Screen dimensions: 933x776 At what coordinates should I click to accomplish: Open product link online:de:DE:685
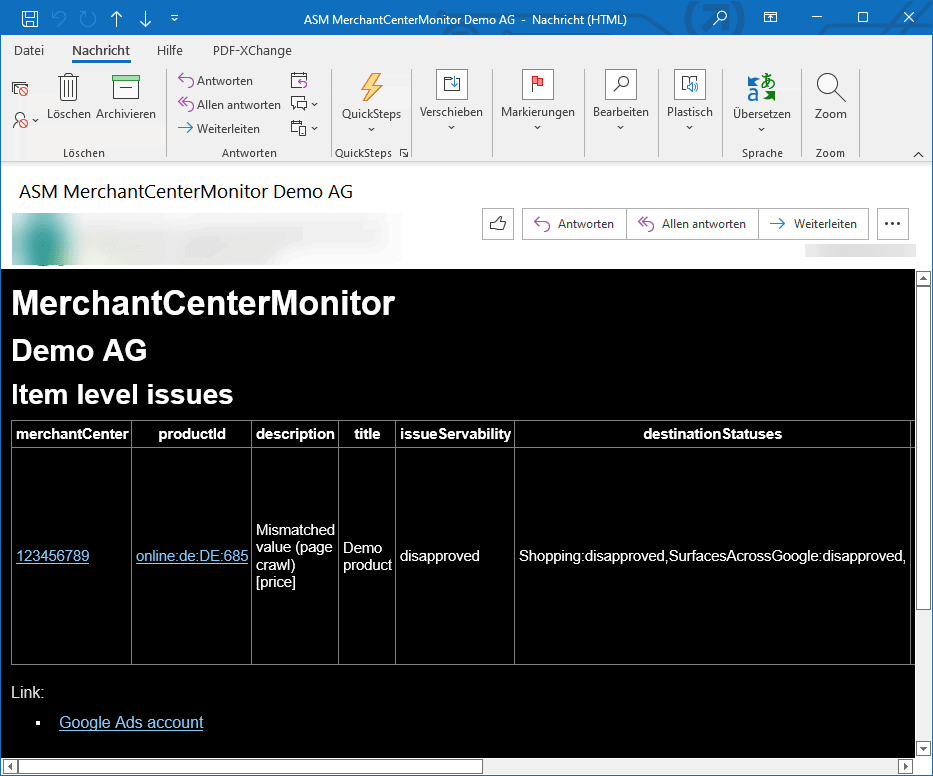[x=192, y=556]
